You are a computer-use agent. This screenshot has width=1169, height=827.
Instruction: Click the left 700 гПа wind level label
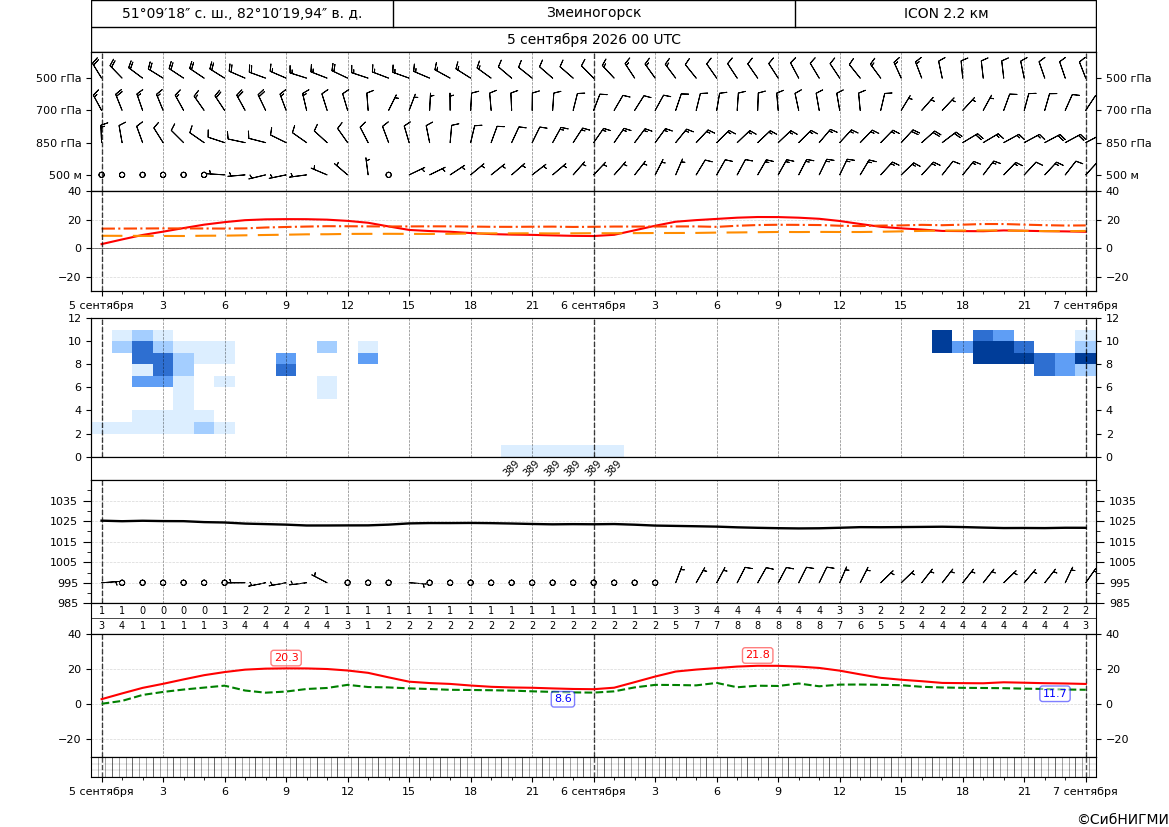pos(59,110)
